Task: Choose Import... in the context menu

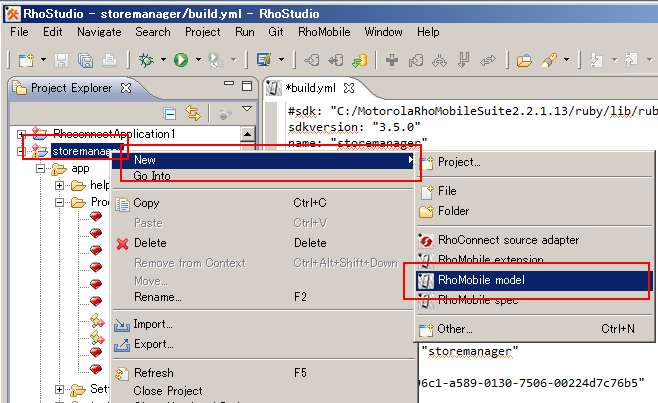Action: [x=264, y=324]
